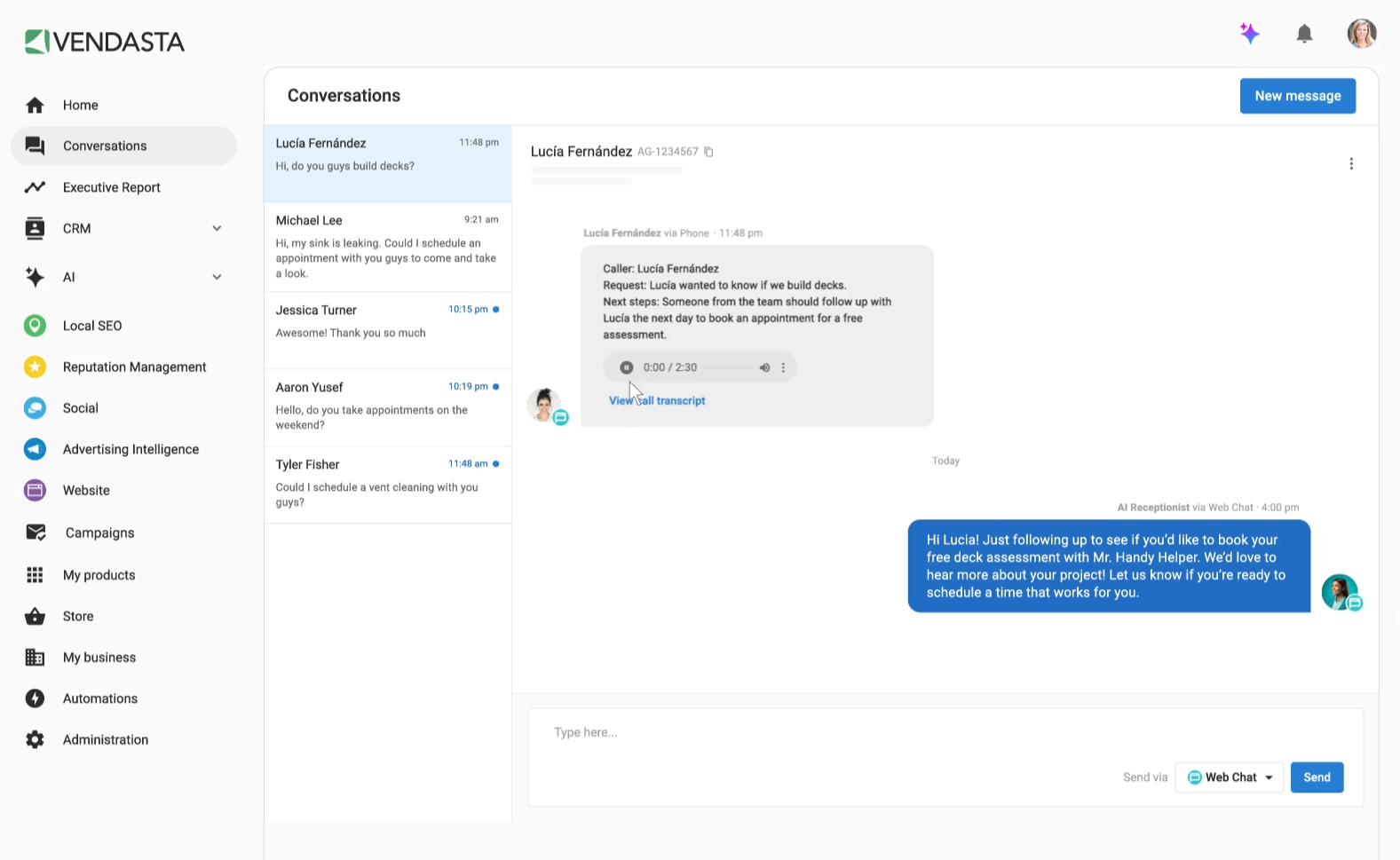Image resolution: width=1400 pixels, height=860 pixels.
Task: Open Store sidebar label
Action: [78, 616]
